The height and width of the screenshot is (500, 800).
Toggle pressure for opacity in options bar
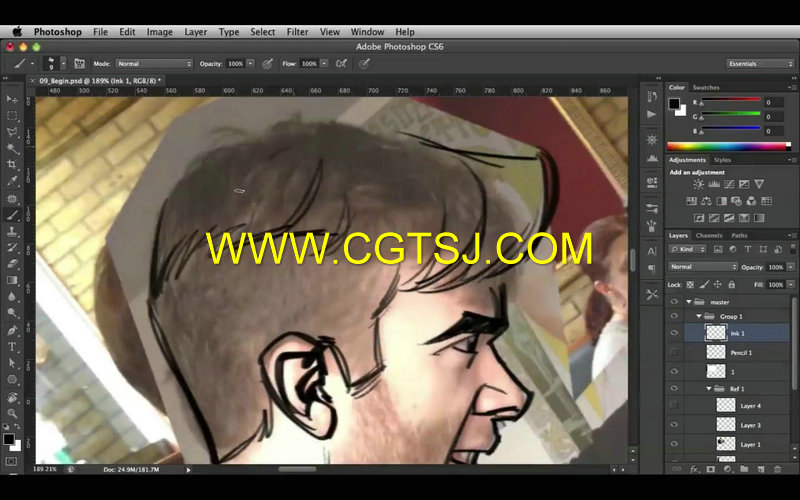pyautogui.click(x=267, y=64)
